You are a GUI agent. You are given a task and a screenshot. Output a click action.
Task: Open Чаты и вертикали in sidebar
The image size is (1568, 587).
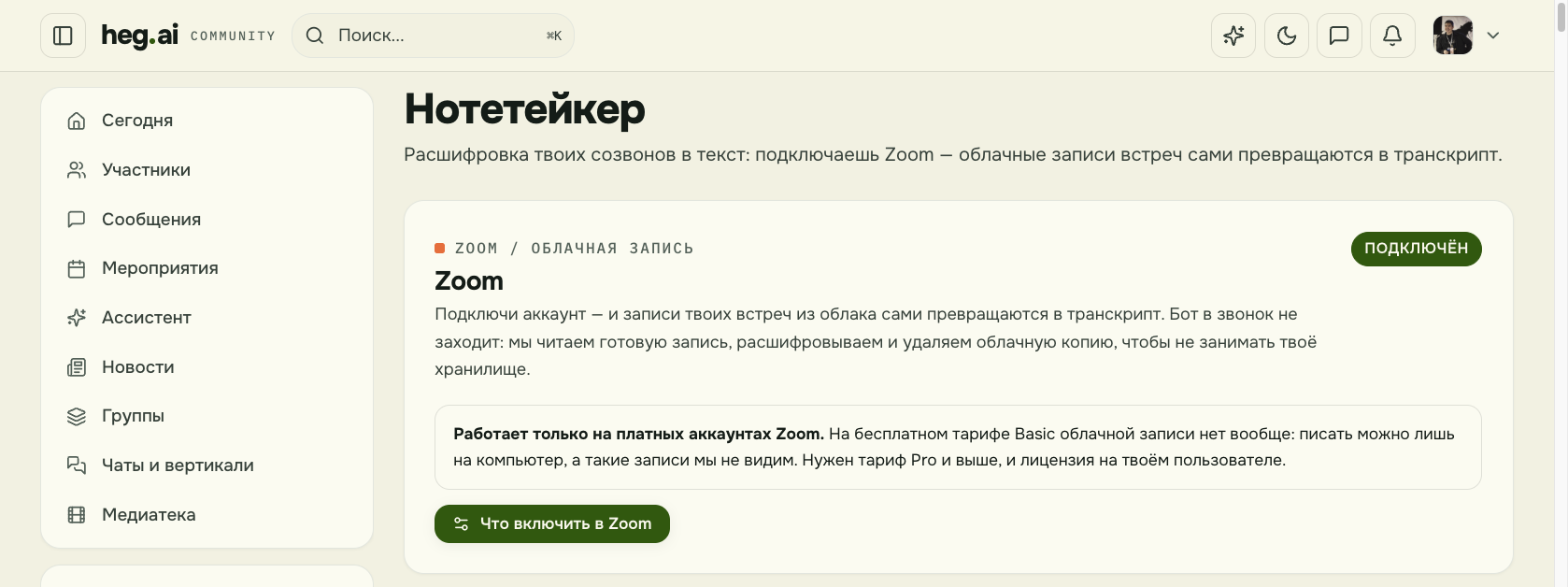[x=207, y=465]
